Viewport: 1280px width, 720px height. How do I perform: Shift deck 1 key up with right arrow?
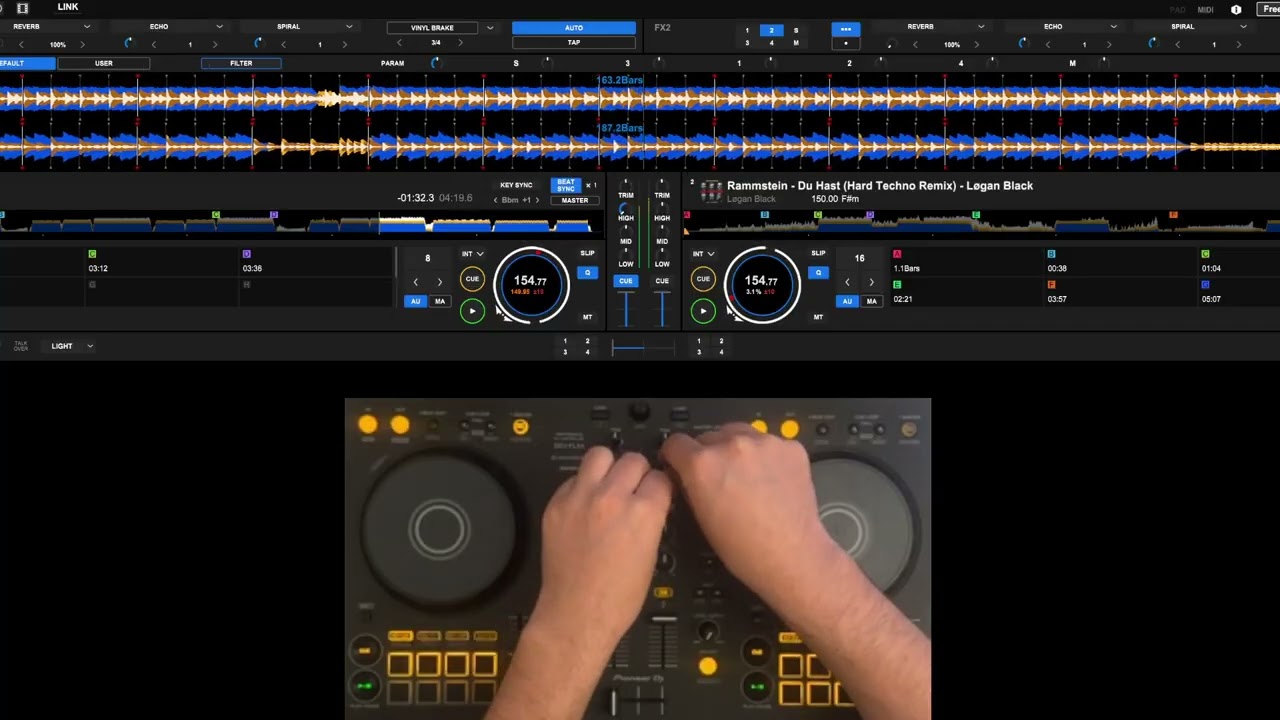click(538, 200)
